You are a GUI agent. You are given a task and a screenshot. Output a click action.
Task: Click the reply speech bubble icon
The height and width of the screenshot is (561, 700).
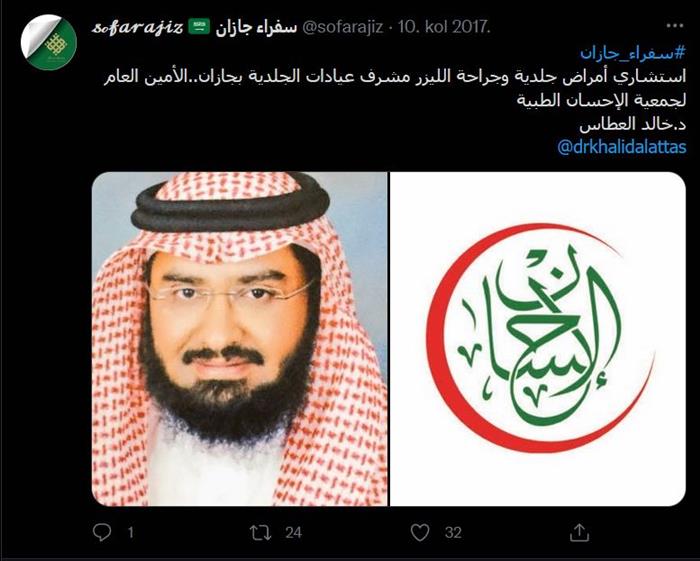(x=102, y=532)
